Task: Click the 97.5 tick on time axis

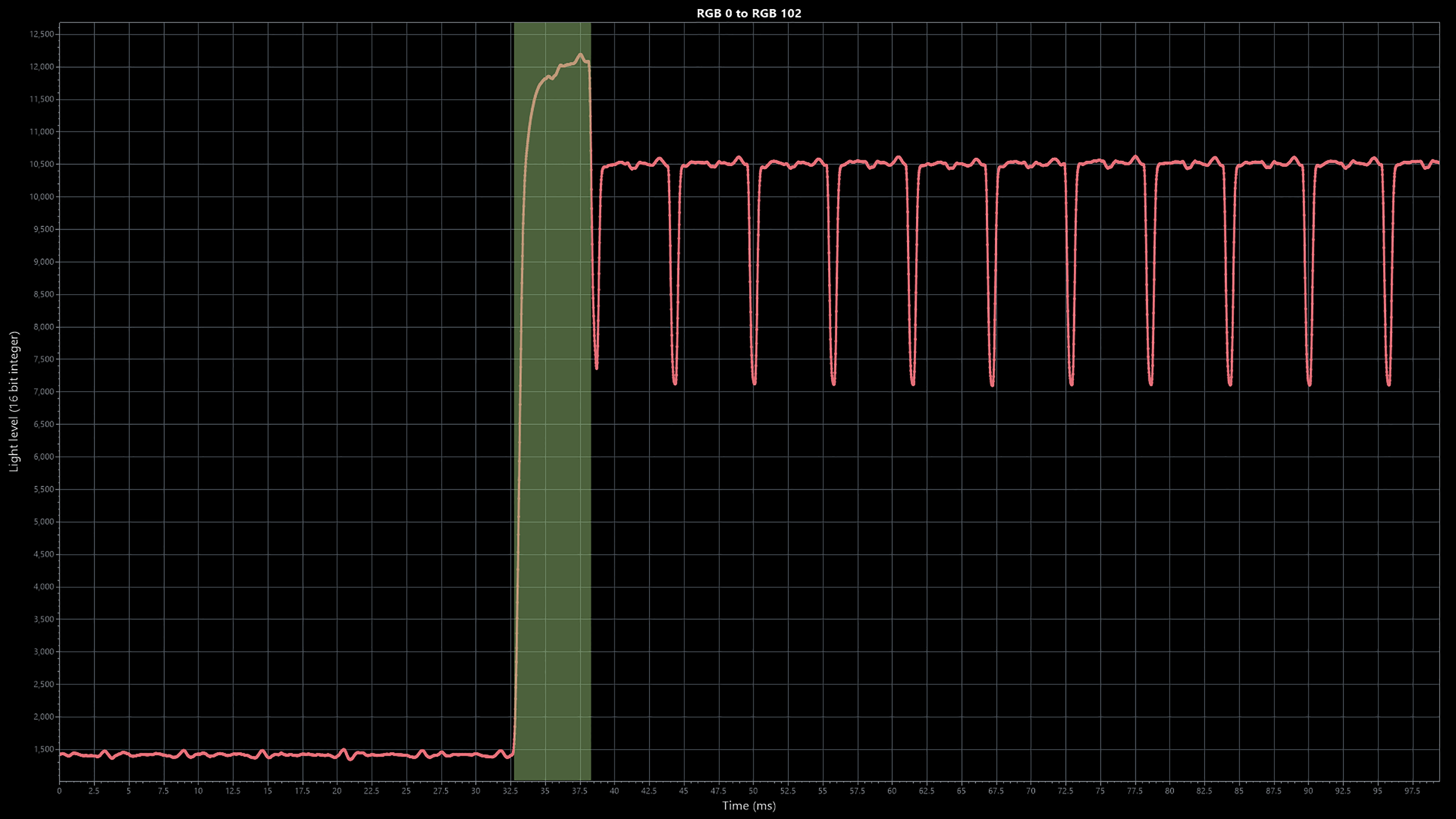Action: click(x=1412, y=791)
